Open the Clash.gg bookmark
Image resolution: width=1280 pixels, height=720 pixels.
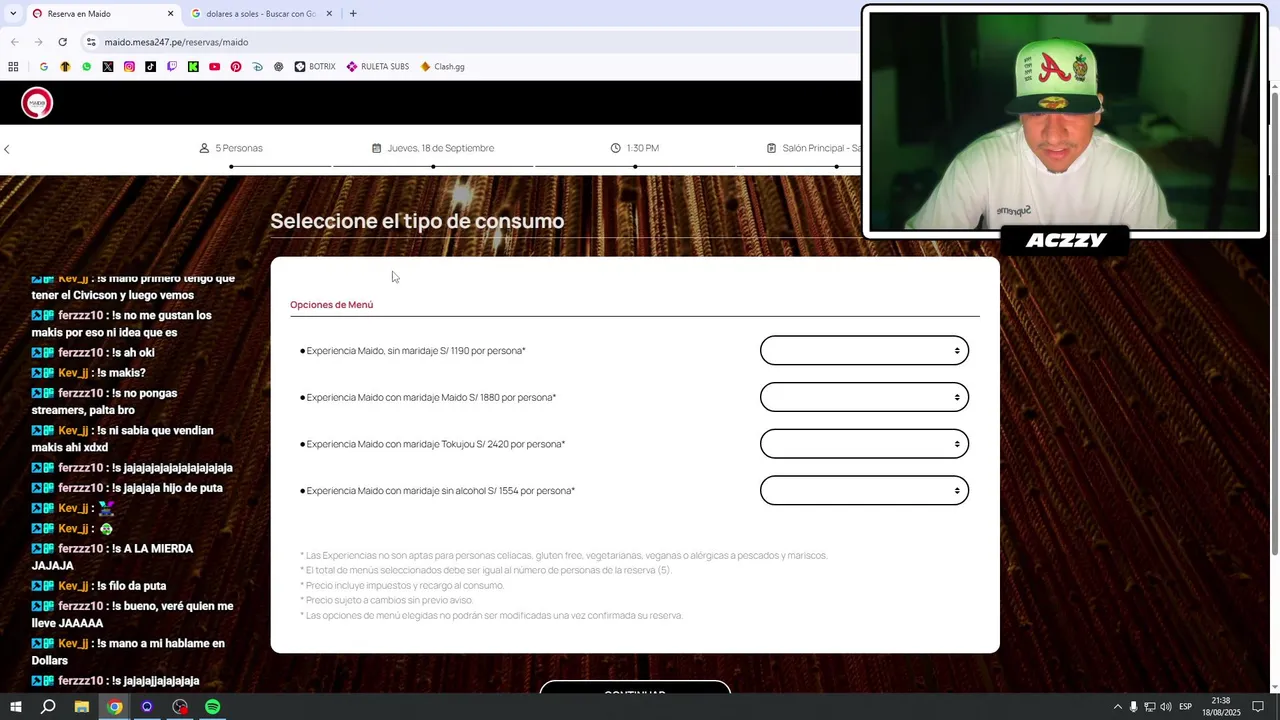442,67
